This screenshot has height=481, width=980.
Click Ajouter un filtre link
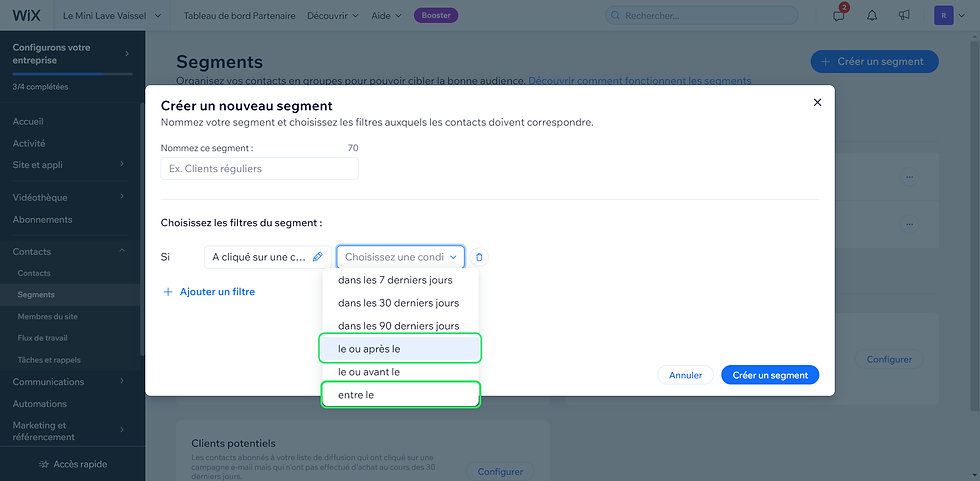(217, 292)
